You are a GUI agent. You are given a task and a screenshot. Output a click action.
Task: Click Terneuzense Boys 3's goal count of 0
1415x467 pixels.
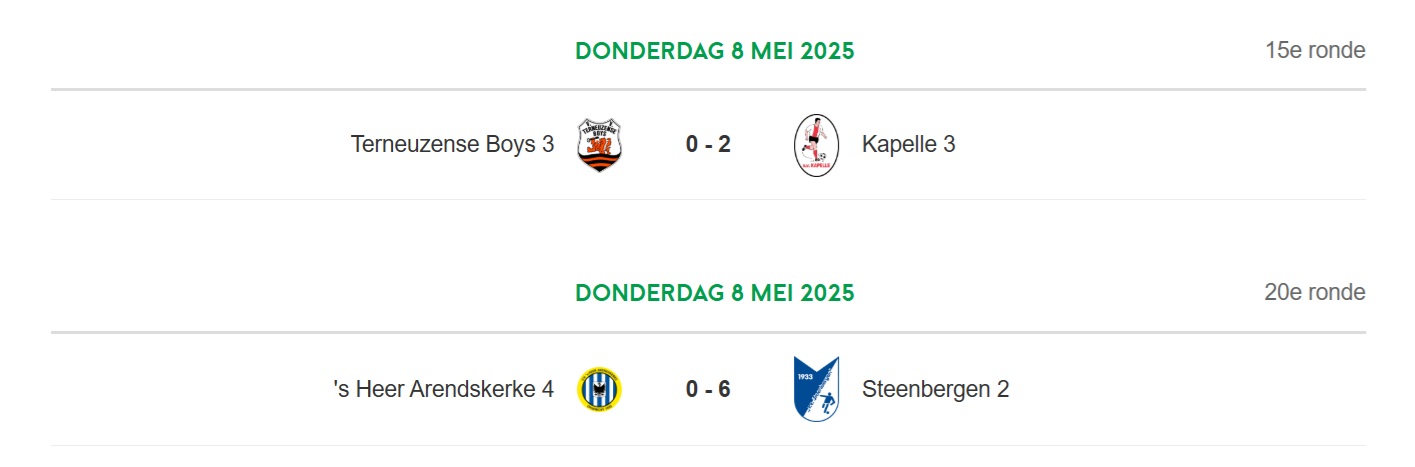tap(692, 144)
